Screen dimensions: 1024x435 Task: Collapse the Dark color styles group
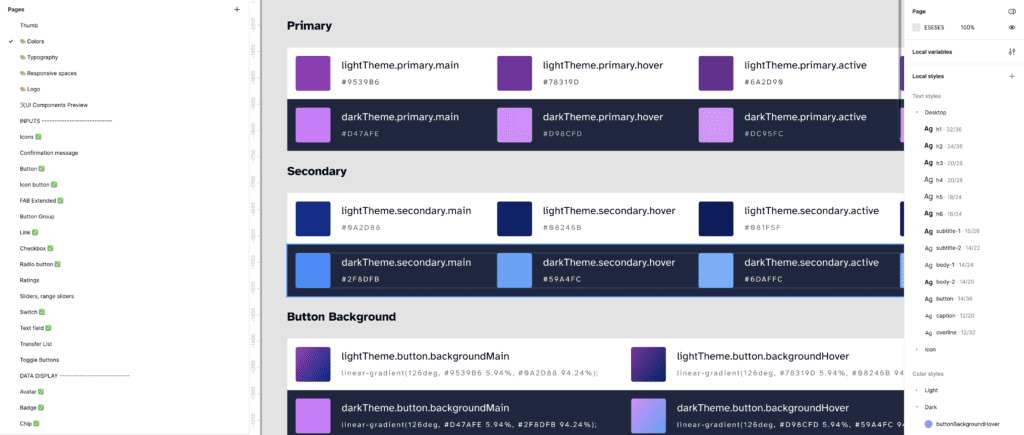917,407
